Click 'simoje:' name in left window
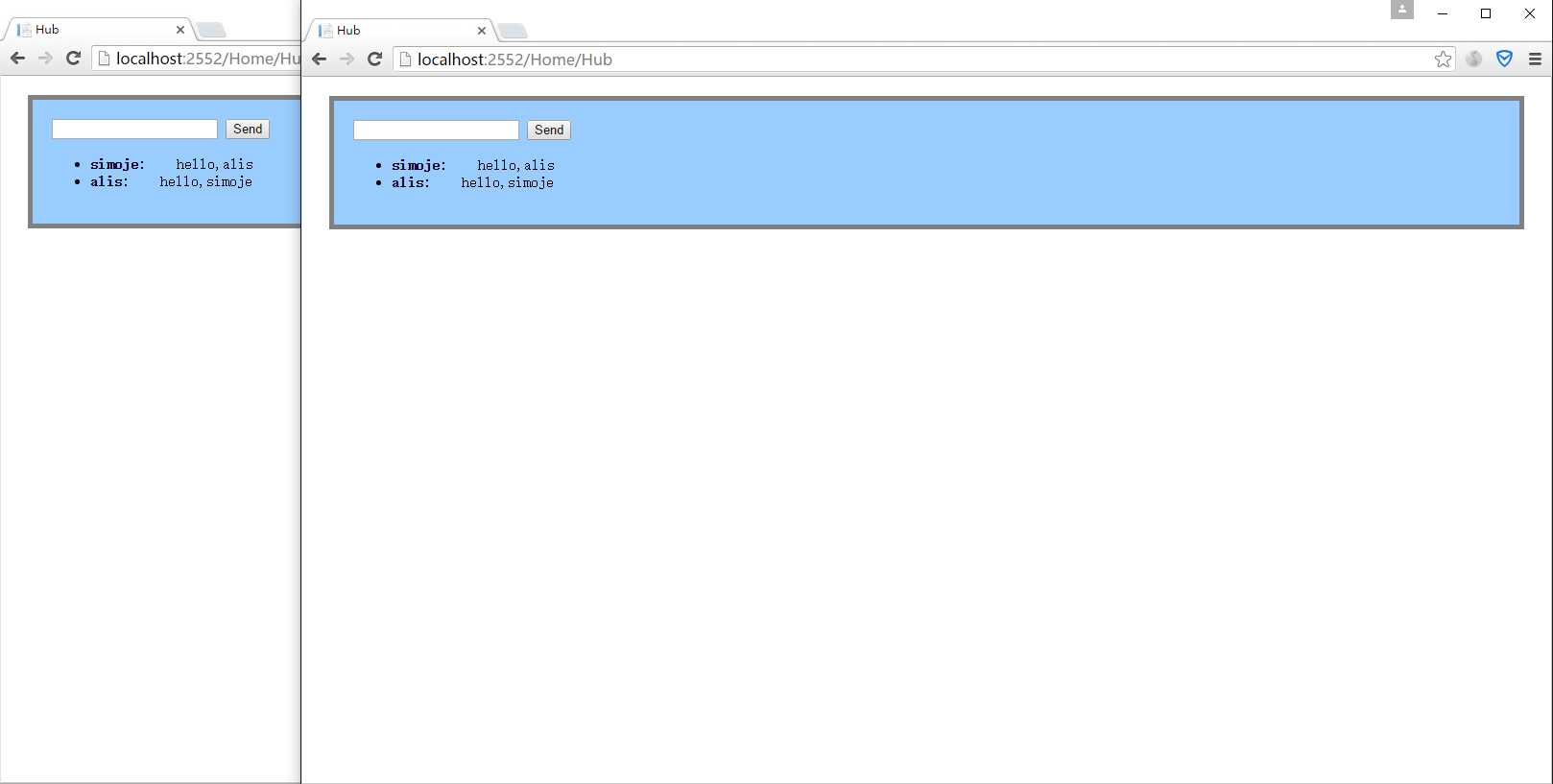This screenshot has width=1553, height=784. [x=117, y=165]
